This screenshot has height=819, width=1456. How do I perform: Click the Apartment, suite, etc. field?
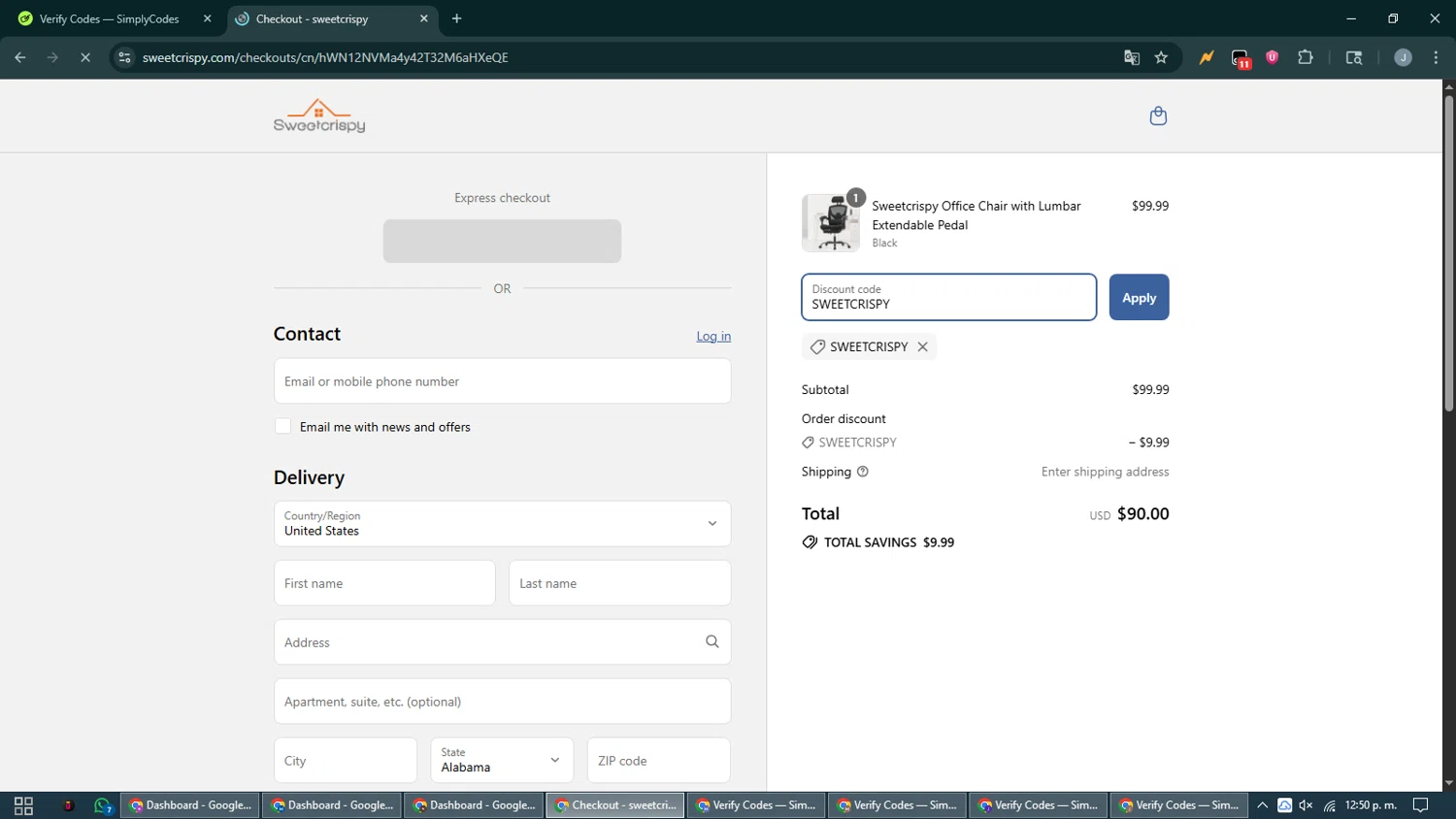click(x=502, y=701)
